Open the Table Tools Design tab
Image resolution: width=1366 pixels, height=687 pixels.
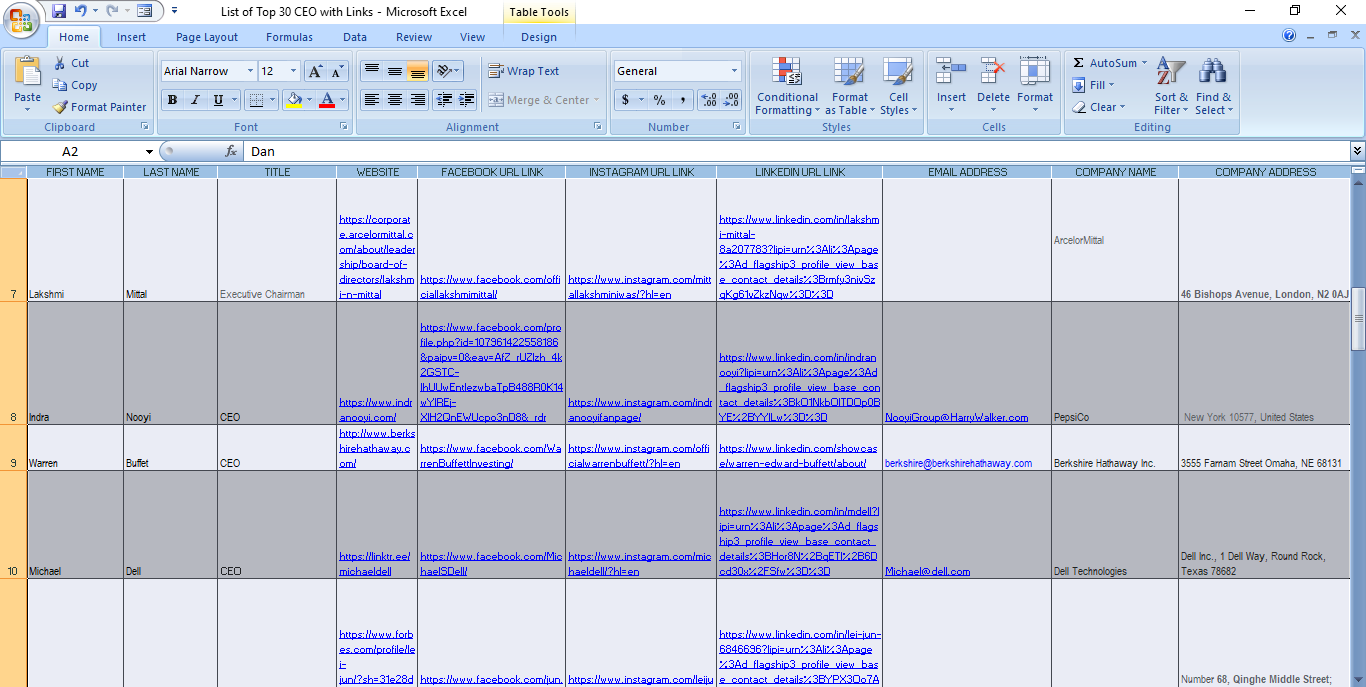click(x=539, y=37)
